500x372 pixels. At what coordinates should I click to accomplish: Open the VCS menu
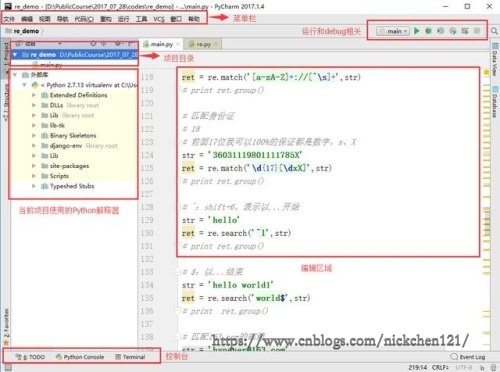pyautogui.click(x=159, y=19)
